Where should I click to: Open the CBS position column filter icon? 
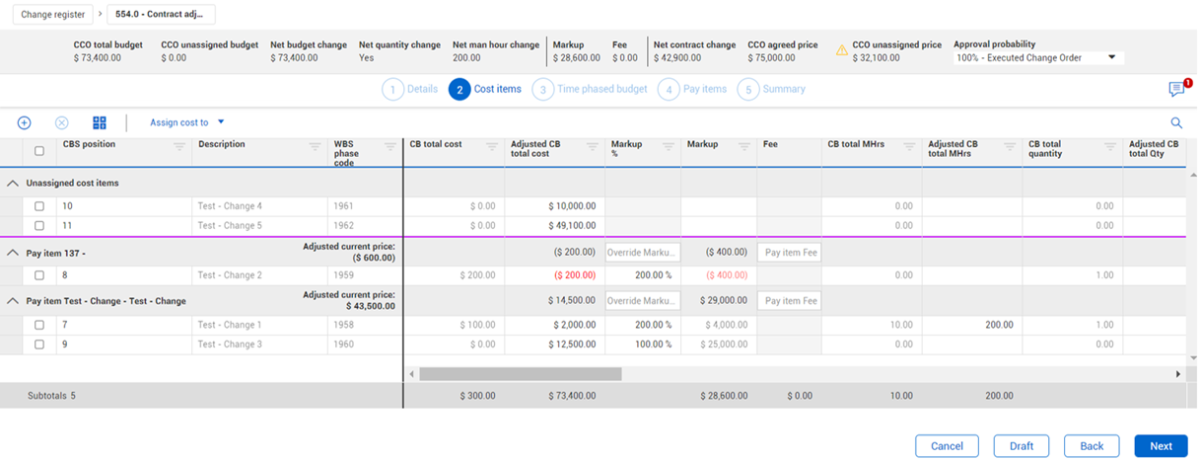(x=179, y=147)
